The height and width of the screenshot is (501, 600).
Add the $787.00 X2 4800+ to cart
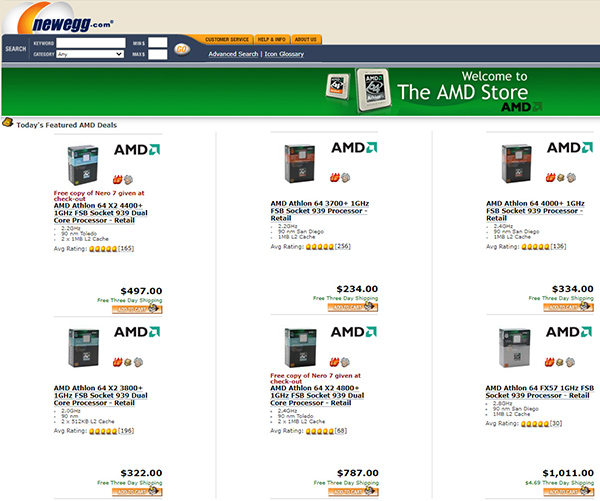click(x=353, y=491)
